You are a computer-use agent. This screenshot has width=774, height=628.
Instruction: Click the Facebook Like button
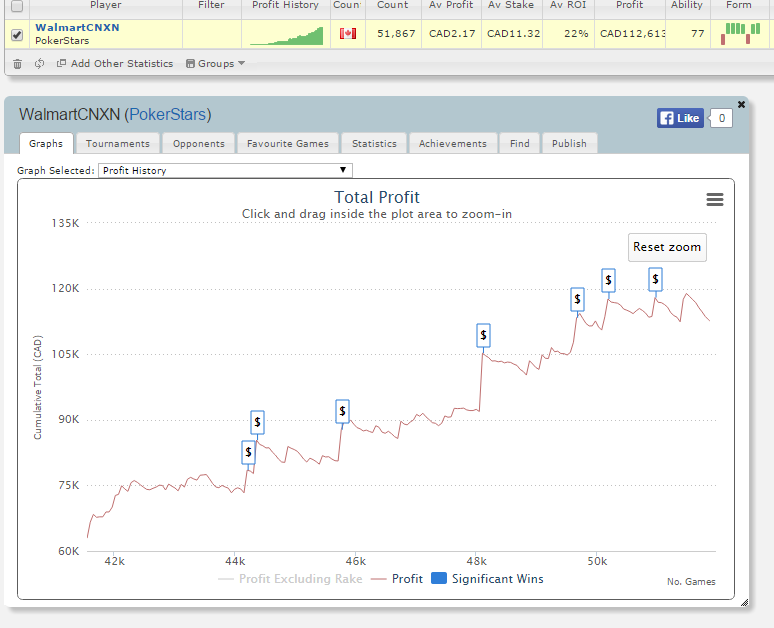pos(680,118)
